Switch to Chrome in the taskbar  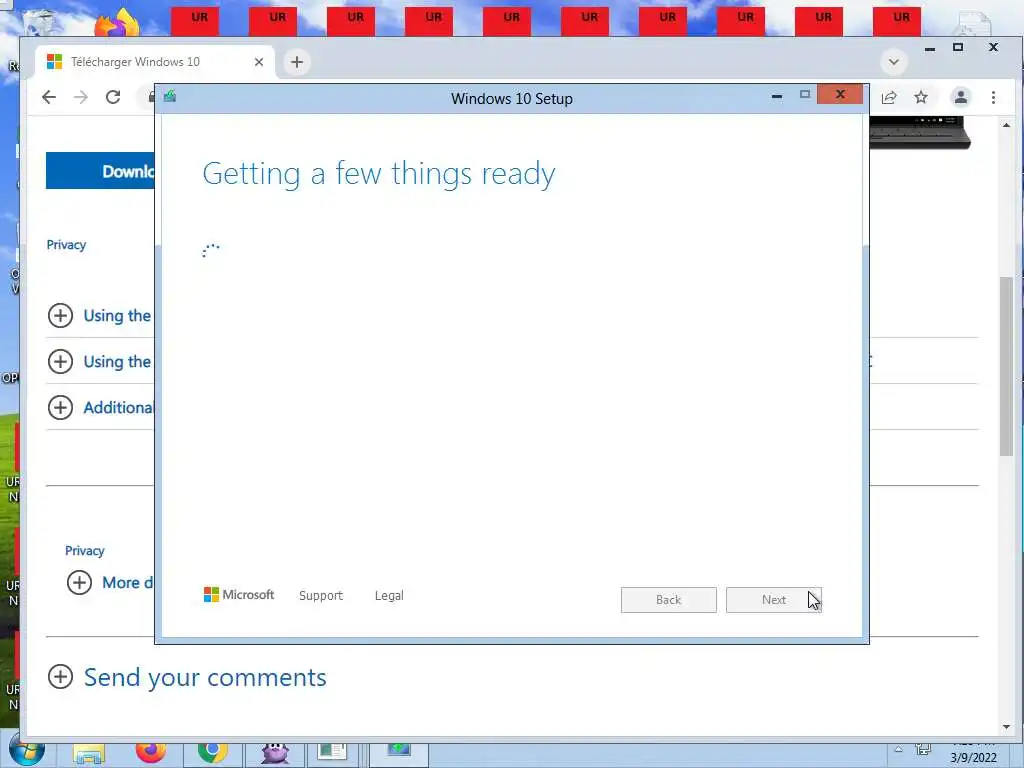[212, 753]
